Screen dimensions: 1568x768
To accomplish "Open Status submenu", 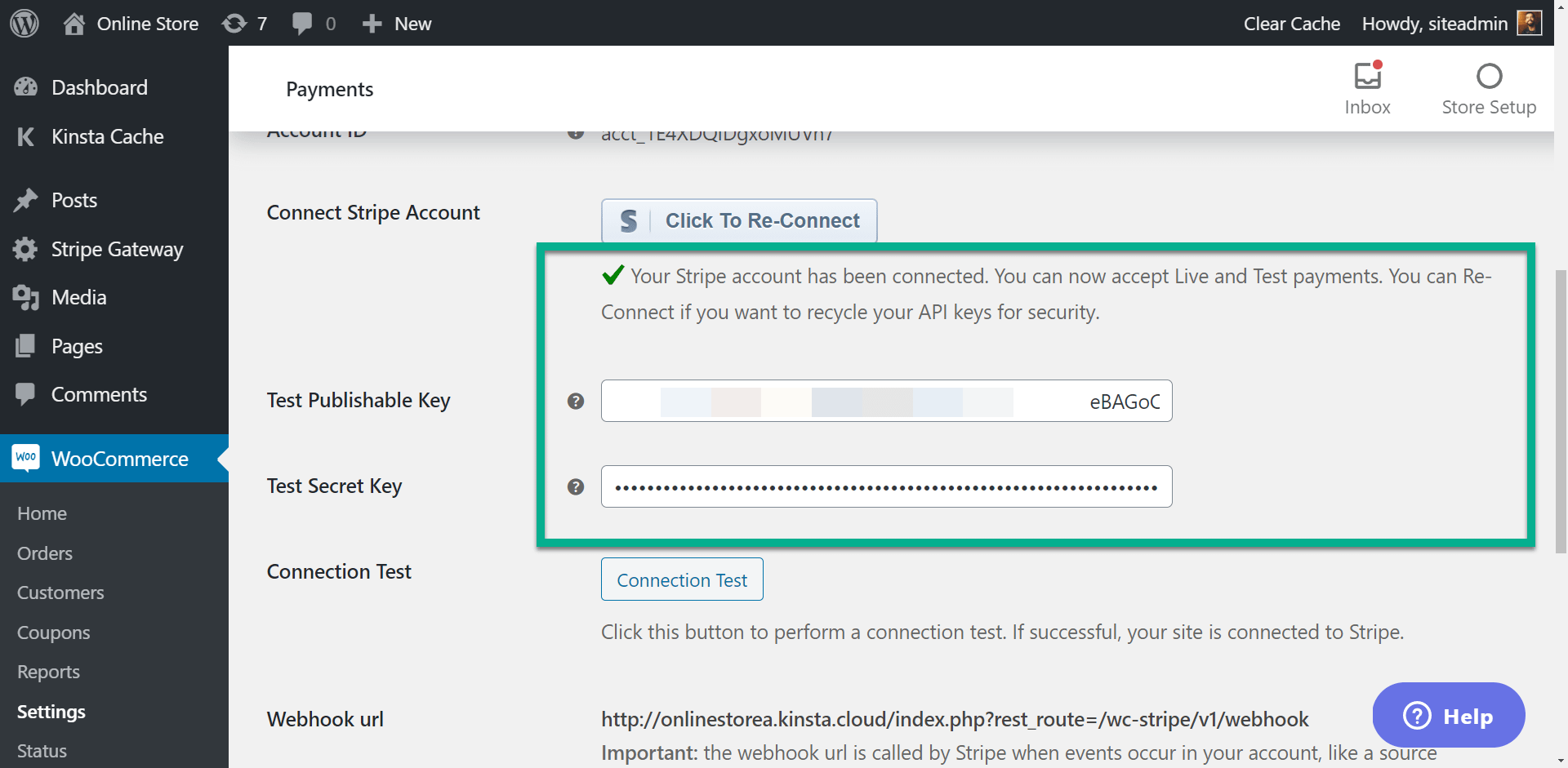I will click(x=42, y=751).
